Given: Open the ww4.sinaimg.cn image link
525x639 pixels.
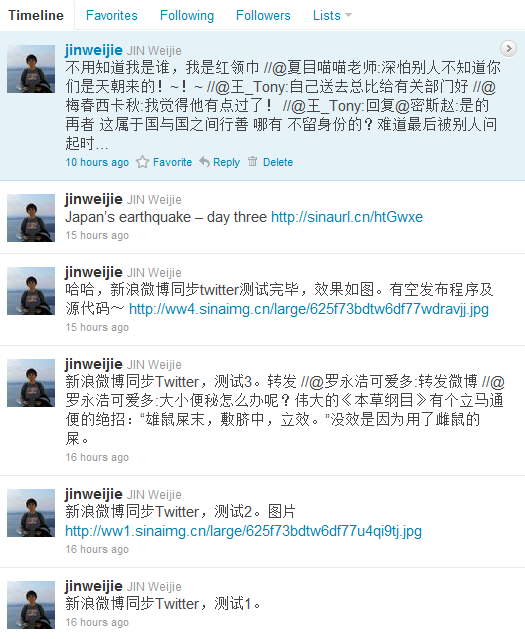Looking at the screenshot, I should (x=309, y=309).
